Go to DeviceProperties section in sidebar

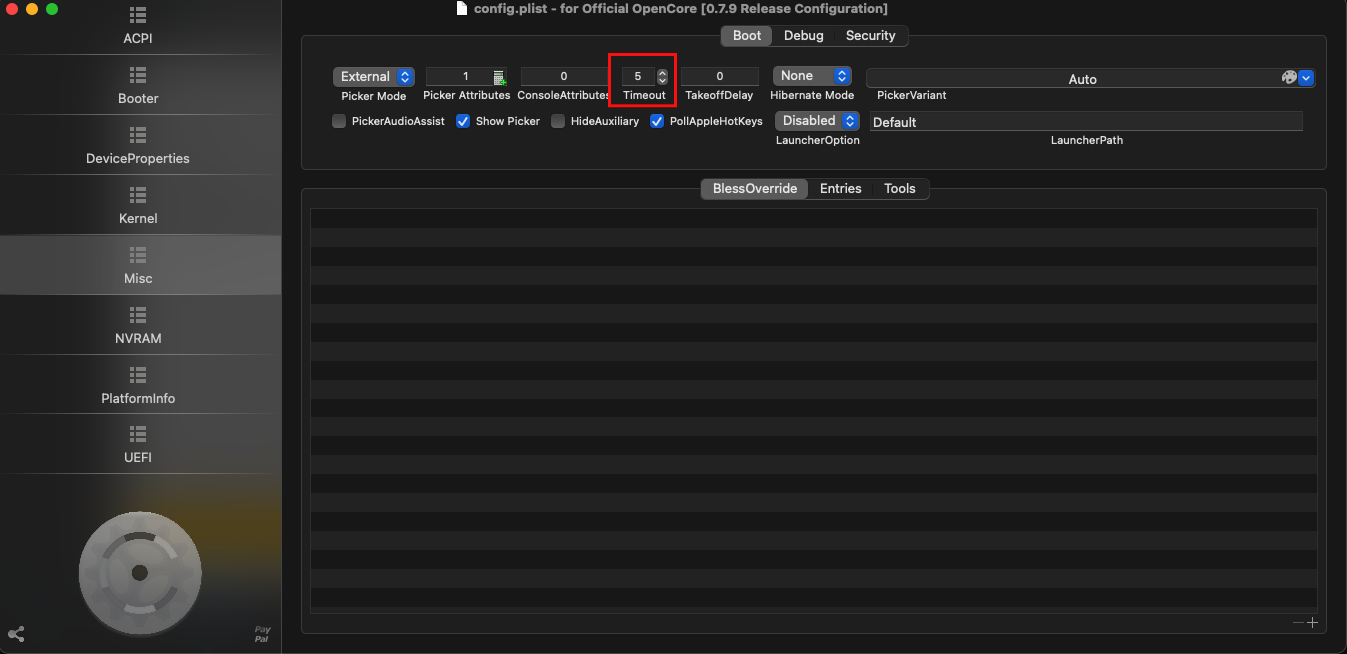click(x=138, y=146)
